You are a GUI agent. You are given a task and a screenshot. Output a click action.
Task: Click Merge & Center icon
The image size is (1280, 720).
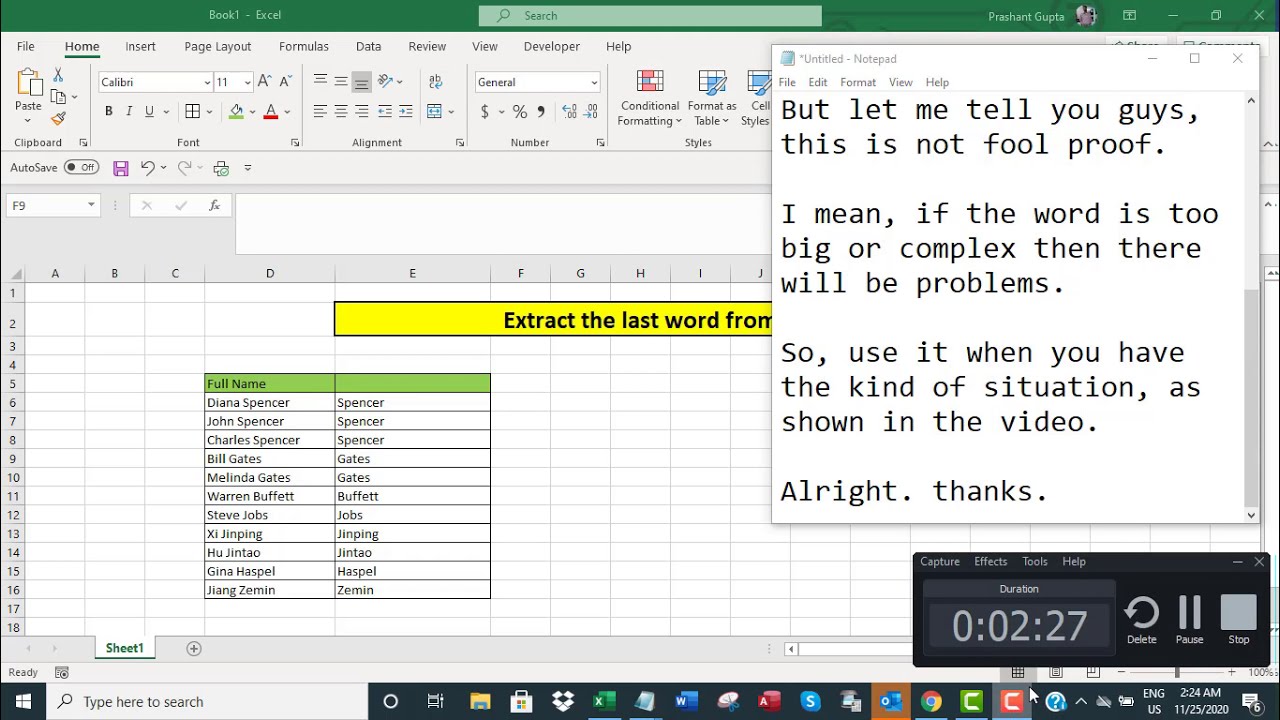(434, 111)
